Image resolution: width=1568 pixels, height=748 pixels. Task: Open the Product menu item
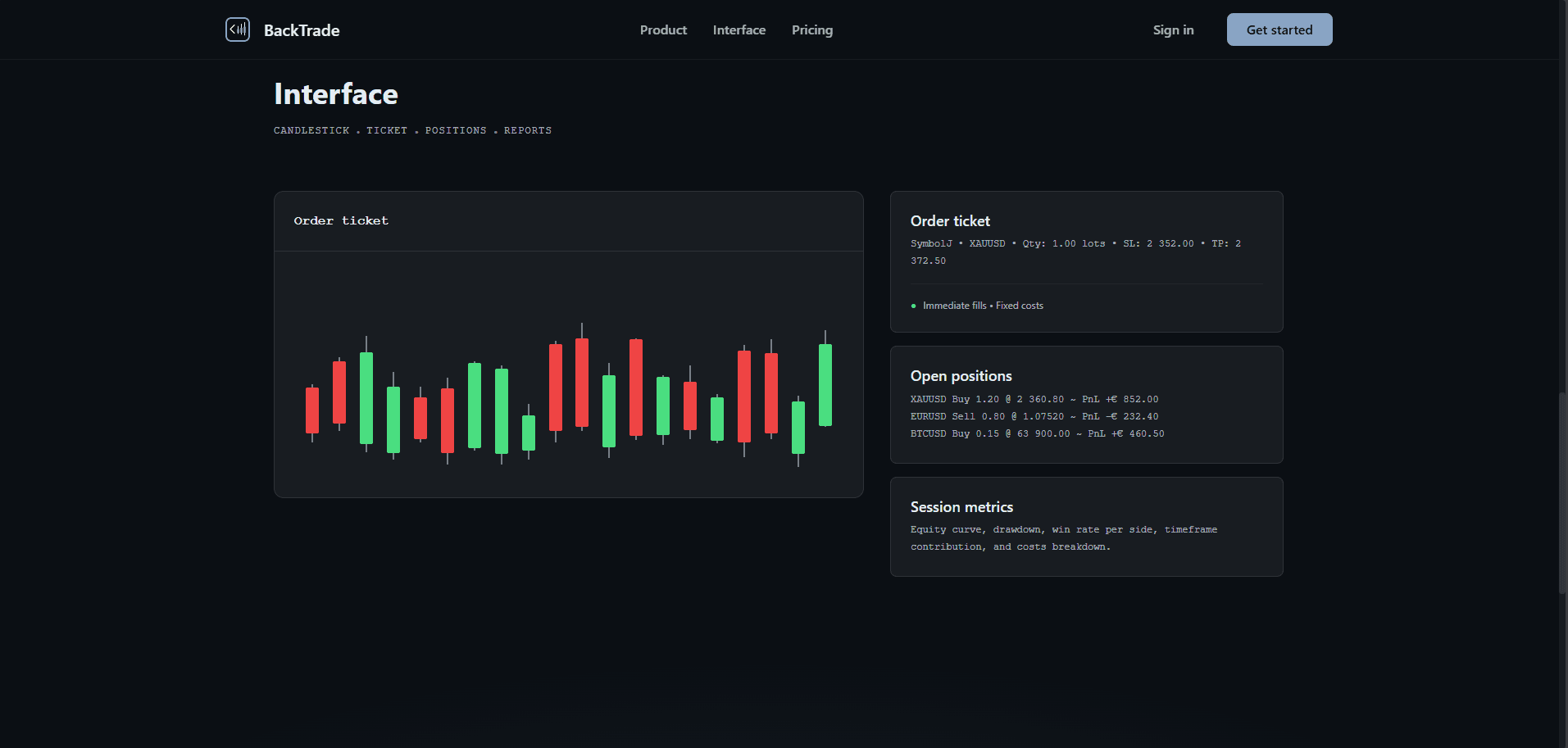pos(663,30)
